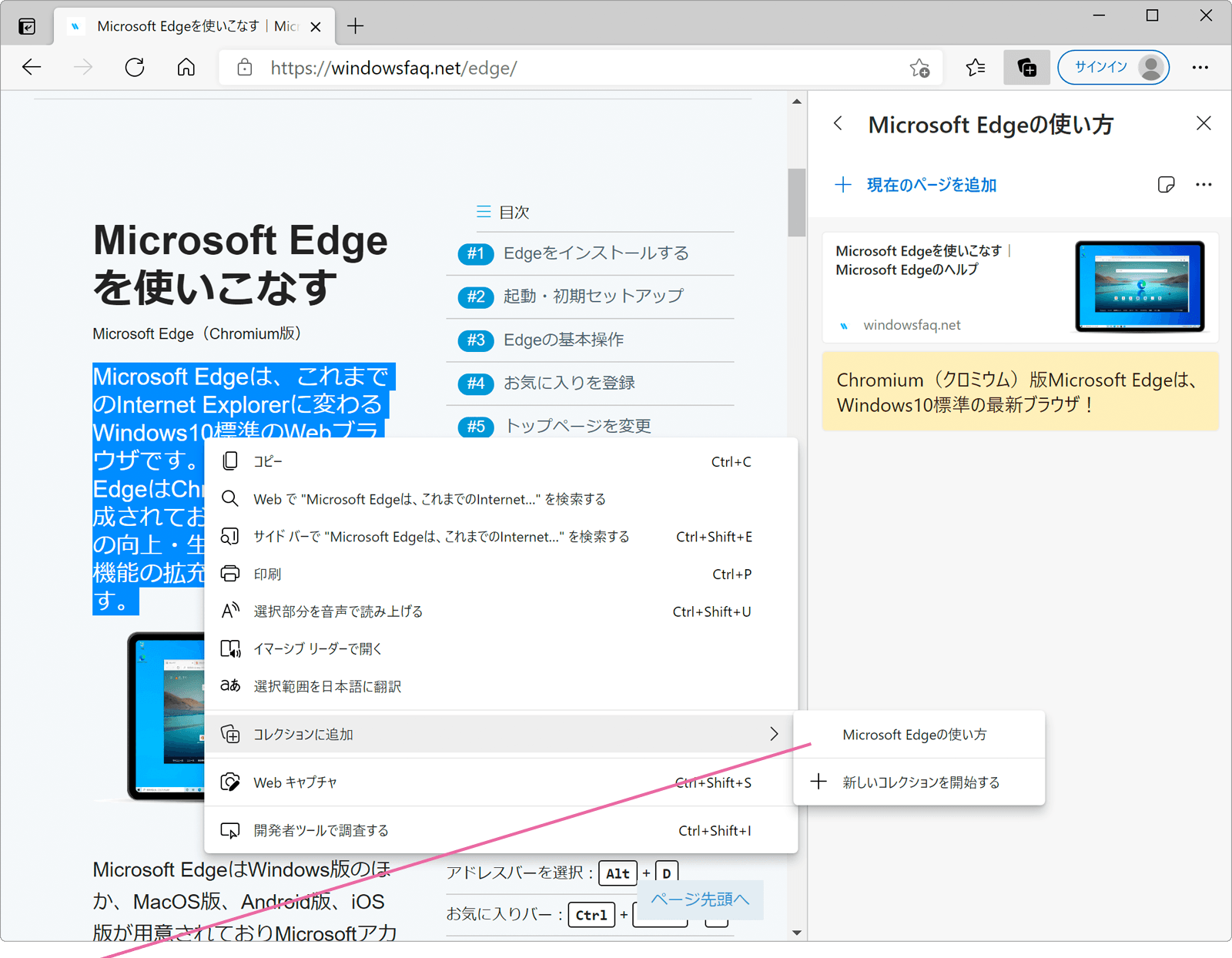Expand コレクションに追加 submenu arrow
The width and height of the screenshot is (1232, 958).
[x=774, y=734]
